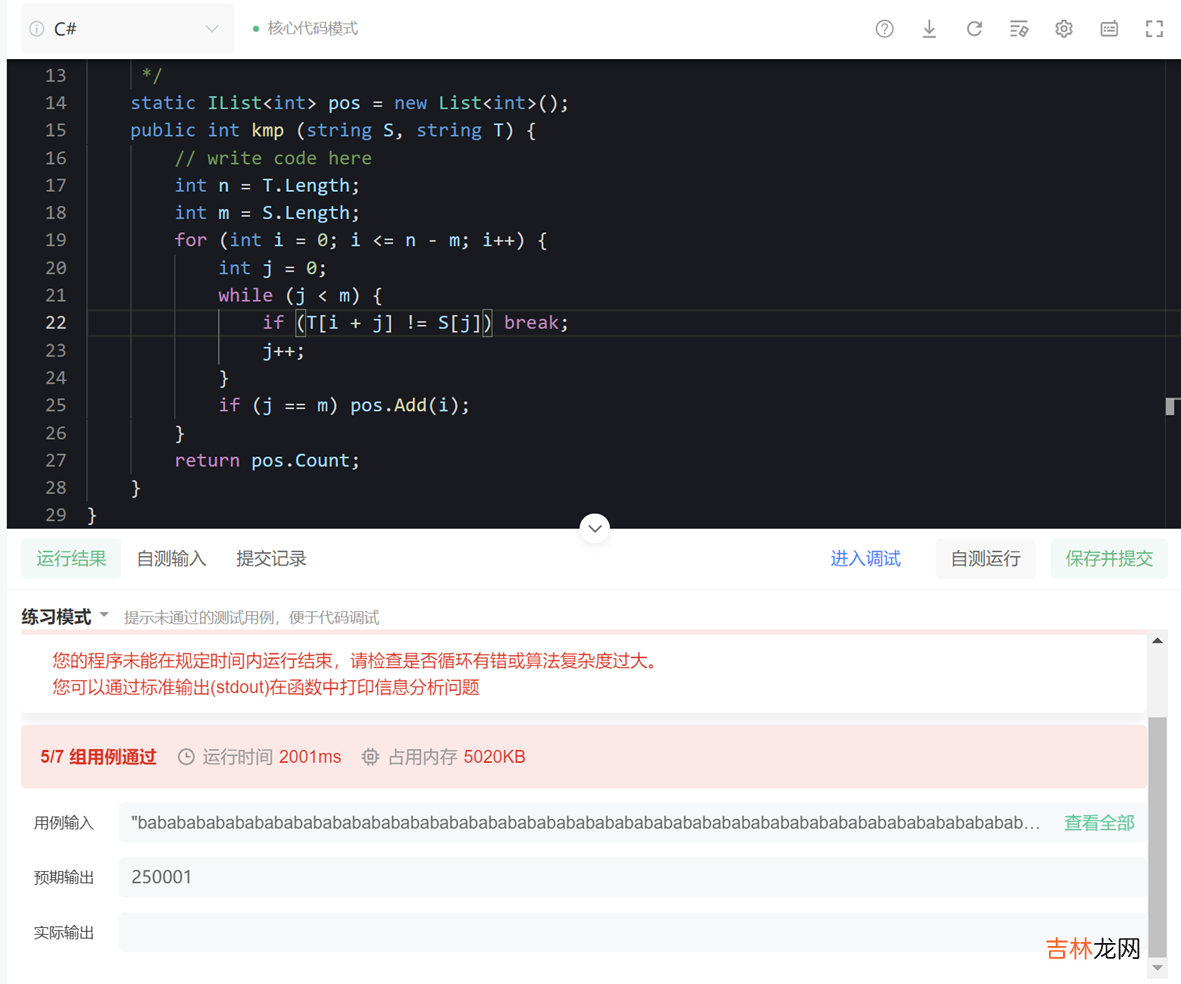Click the 保存并提交 button
Screen dimensions: 1181x984
point(1109,559)
